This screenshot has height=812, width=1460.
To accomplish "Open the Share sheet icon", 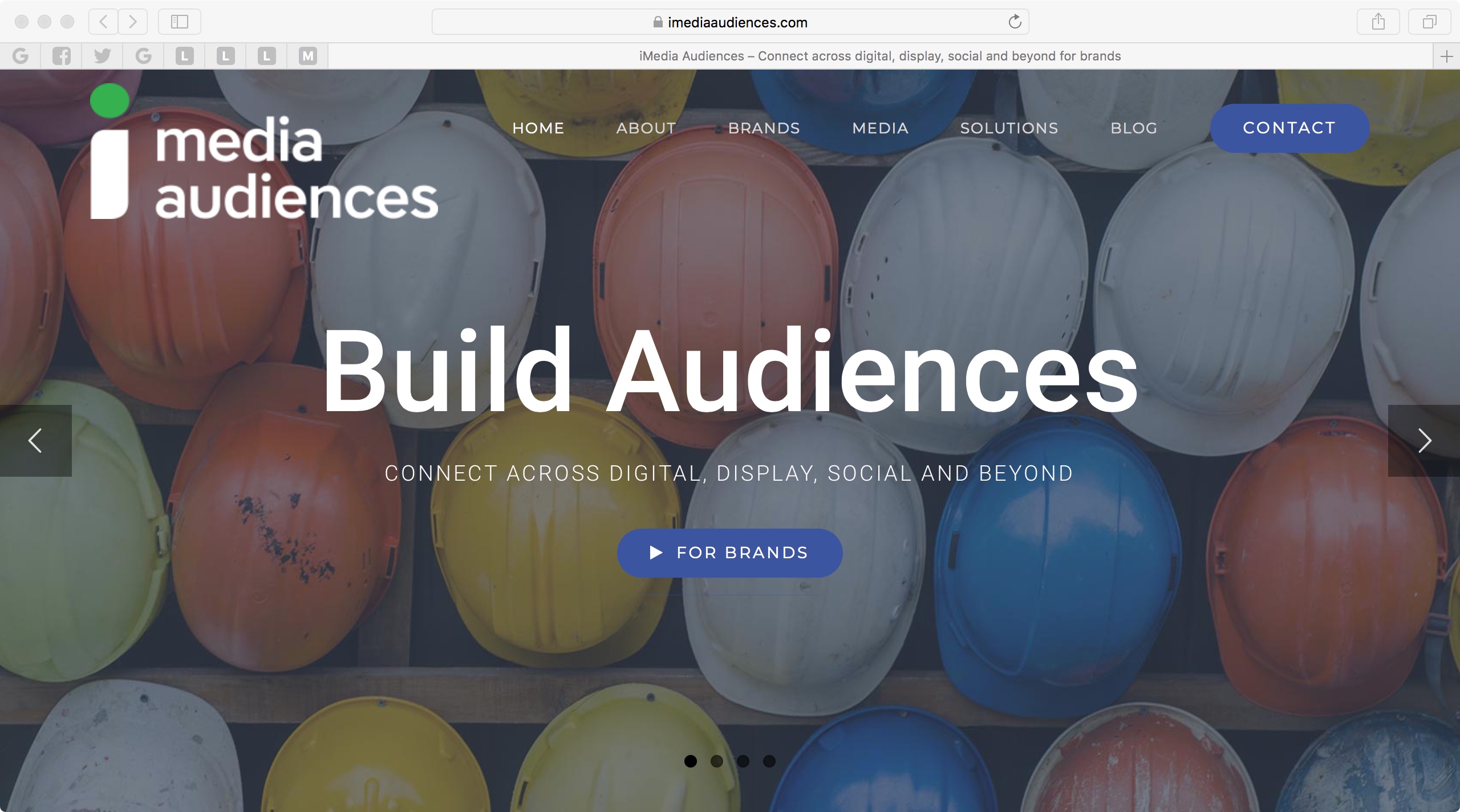I will [x=1378, y=22].
